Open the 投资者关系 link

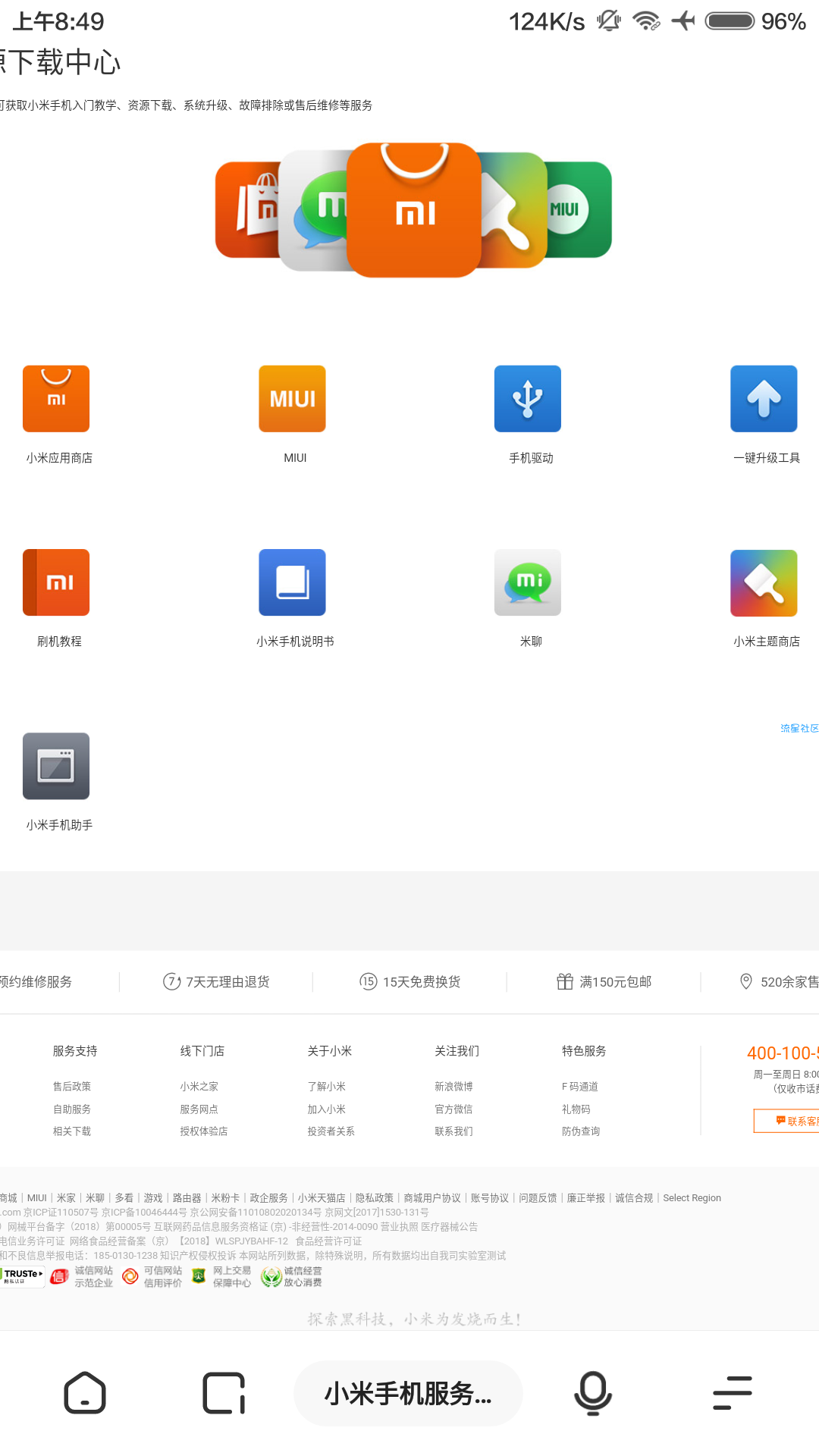331,1131
